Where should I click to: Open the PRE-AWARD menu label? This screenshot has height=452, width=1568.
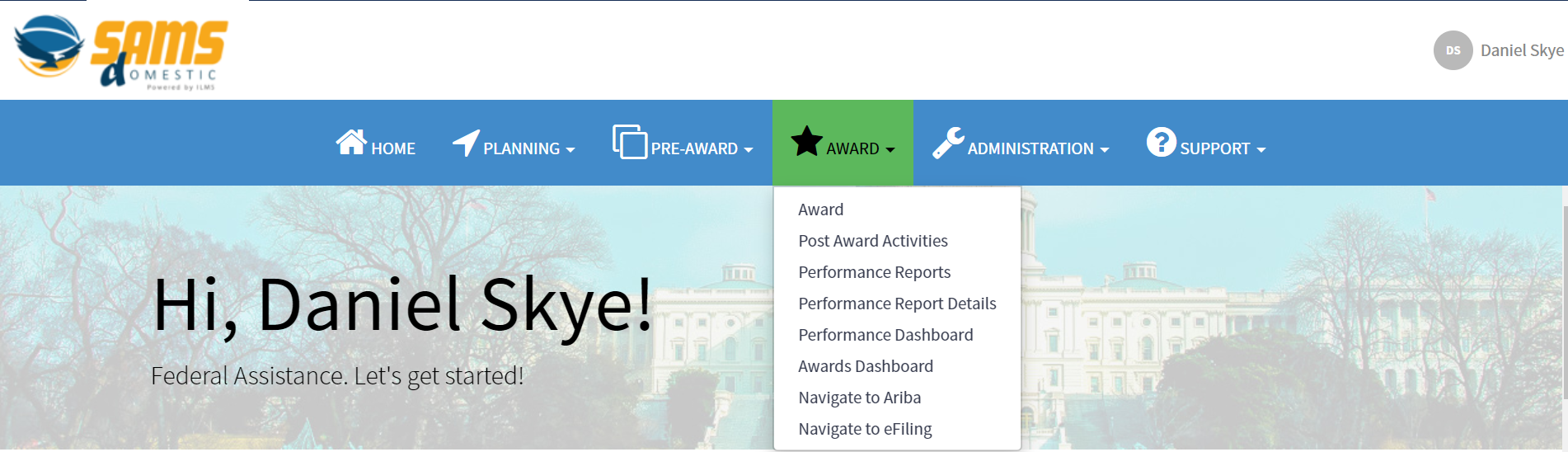(694, 149)
